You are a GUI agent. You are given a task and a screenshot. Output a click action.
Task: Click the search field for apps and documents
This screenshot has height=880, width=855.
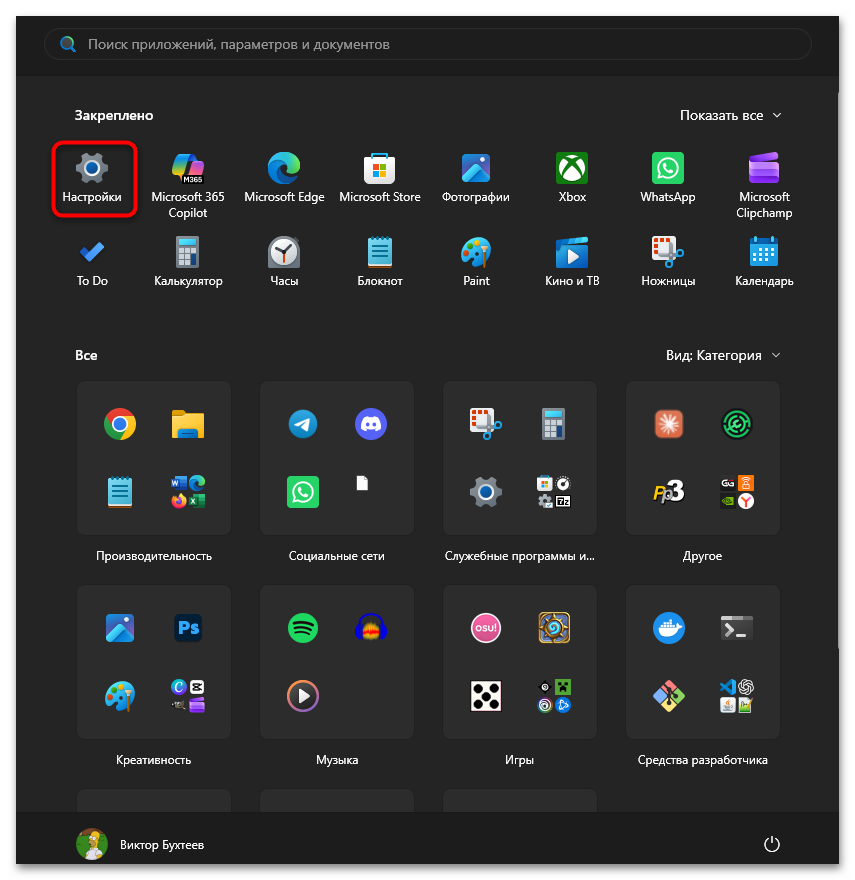click(x=428, y=44)
